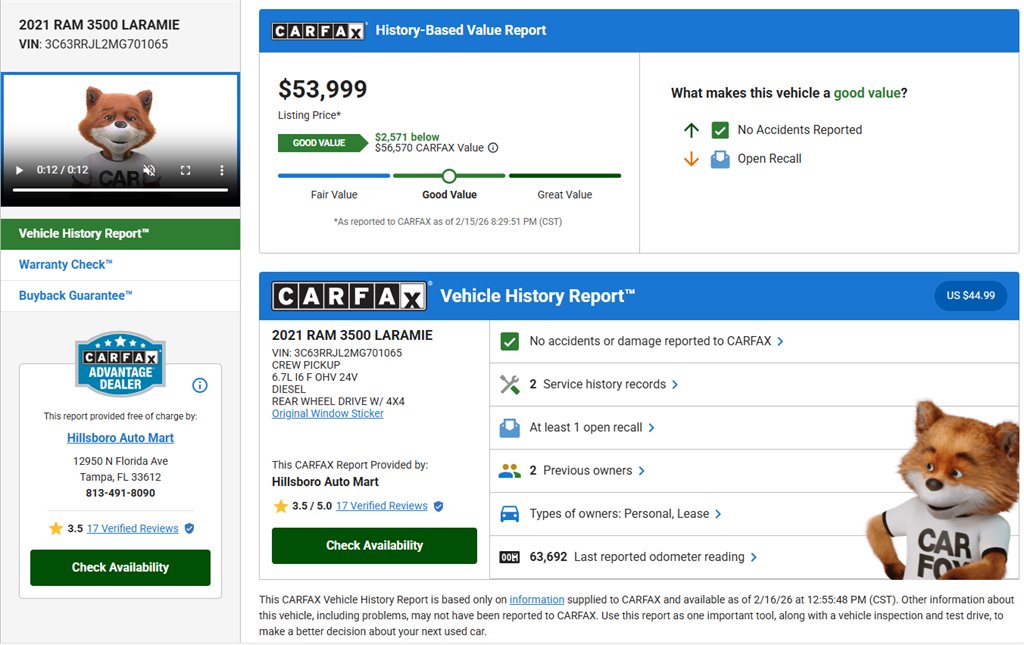Click the Fair Value segment label
This screenshot has height=645, width=1024.
click(334, 195)
